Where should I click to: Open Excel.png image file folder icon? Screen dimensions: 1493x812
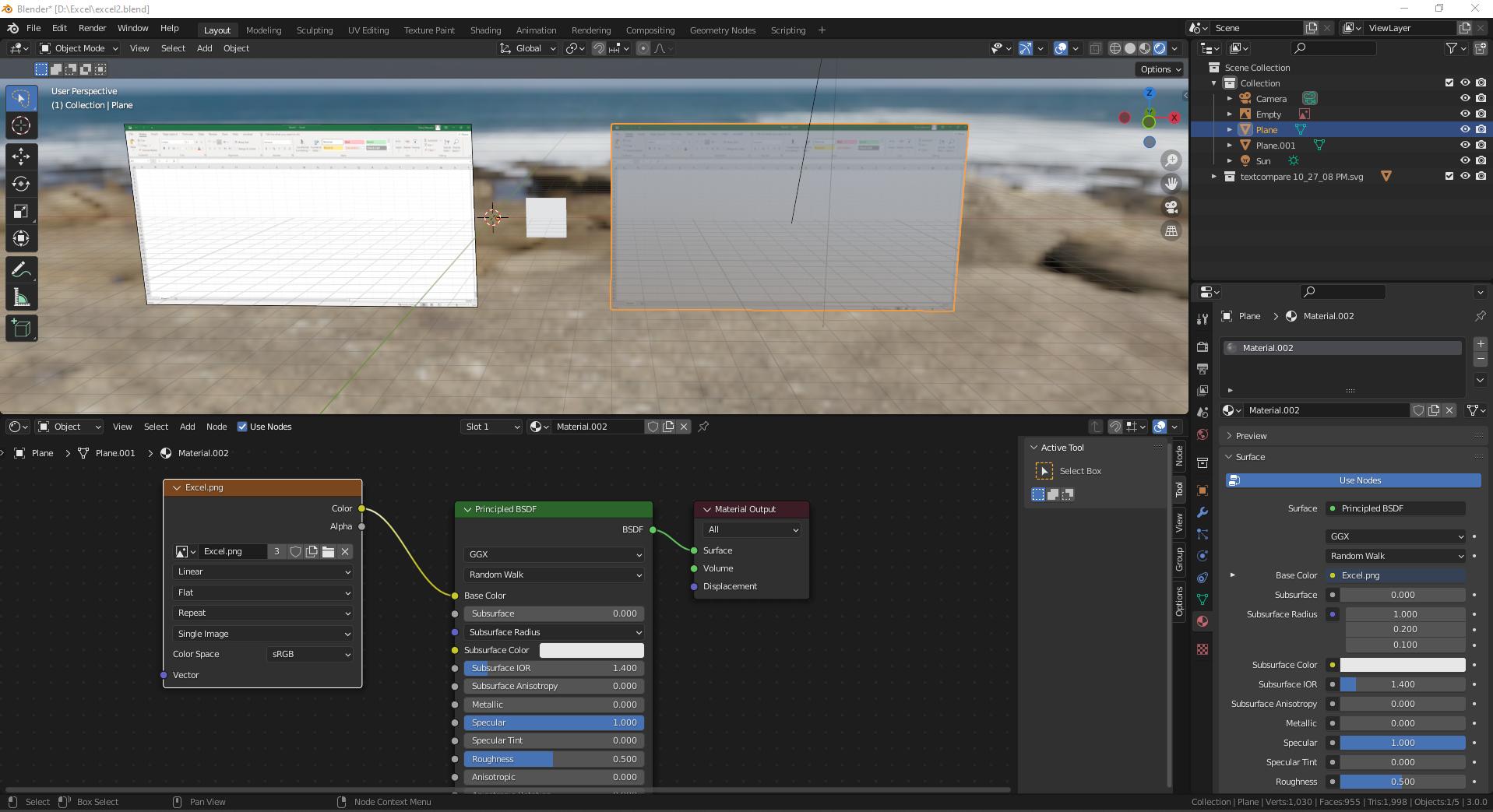tap(328, 551)
